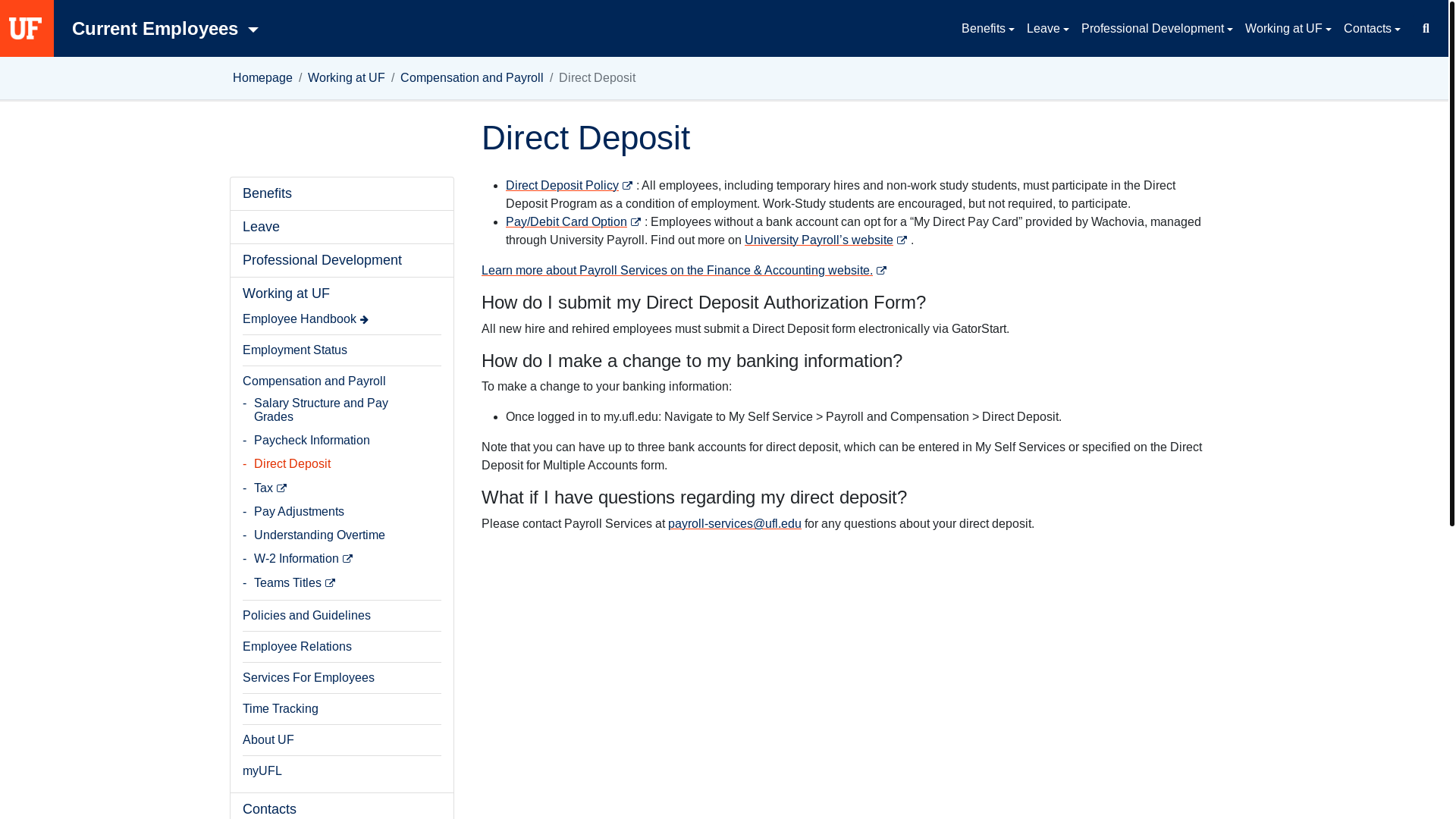The height and width of the screenshot is (819, 1456).
Task: Click the UF logo icon
Action: [x=26, y=29]
